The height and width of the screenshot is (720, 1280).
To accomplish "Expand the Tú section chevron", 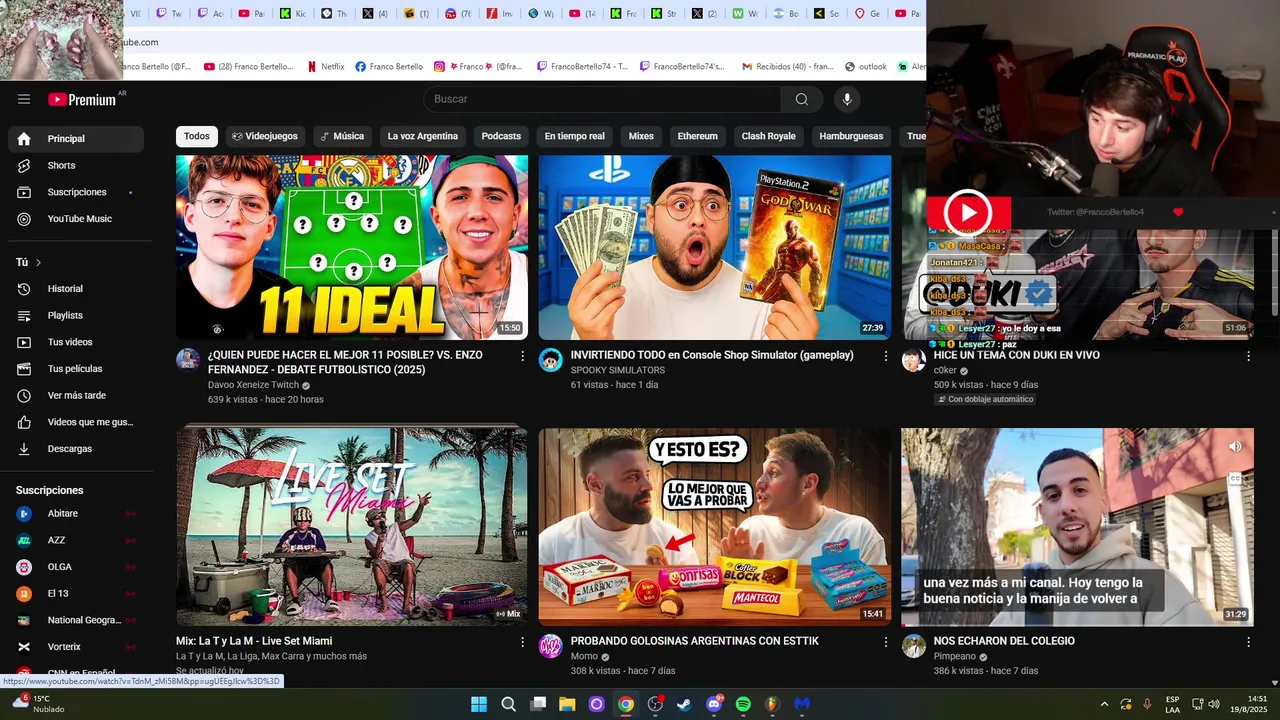I will coord(38,262).
